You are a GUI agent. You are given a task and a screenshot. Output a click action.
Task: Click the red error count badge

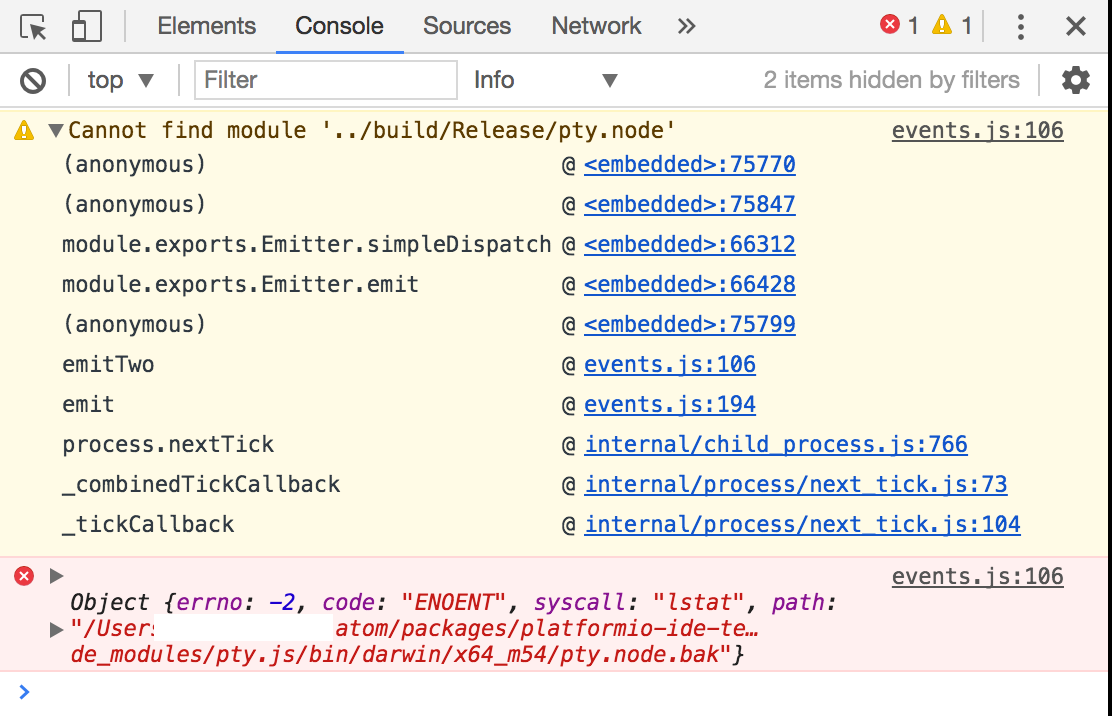point(899,26)
